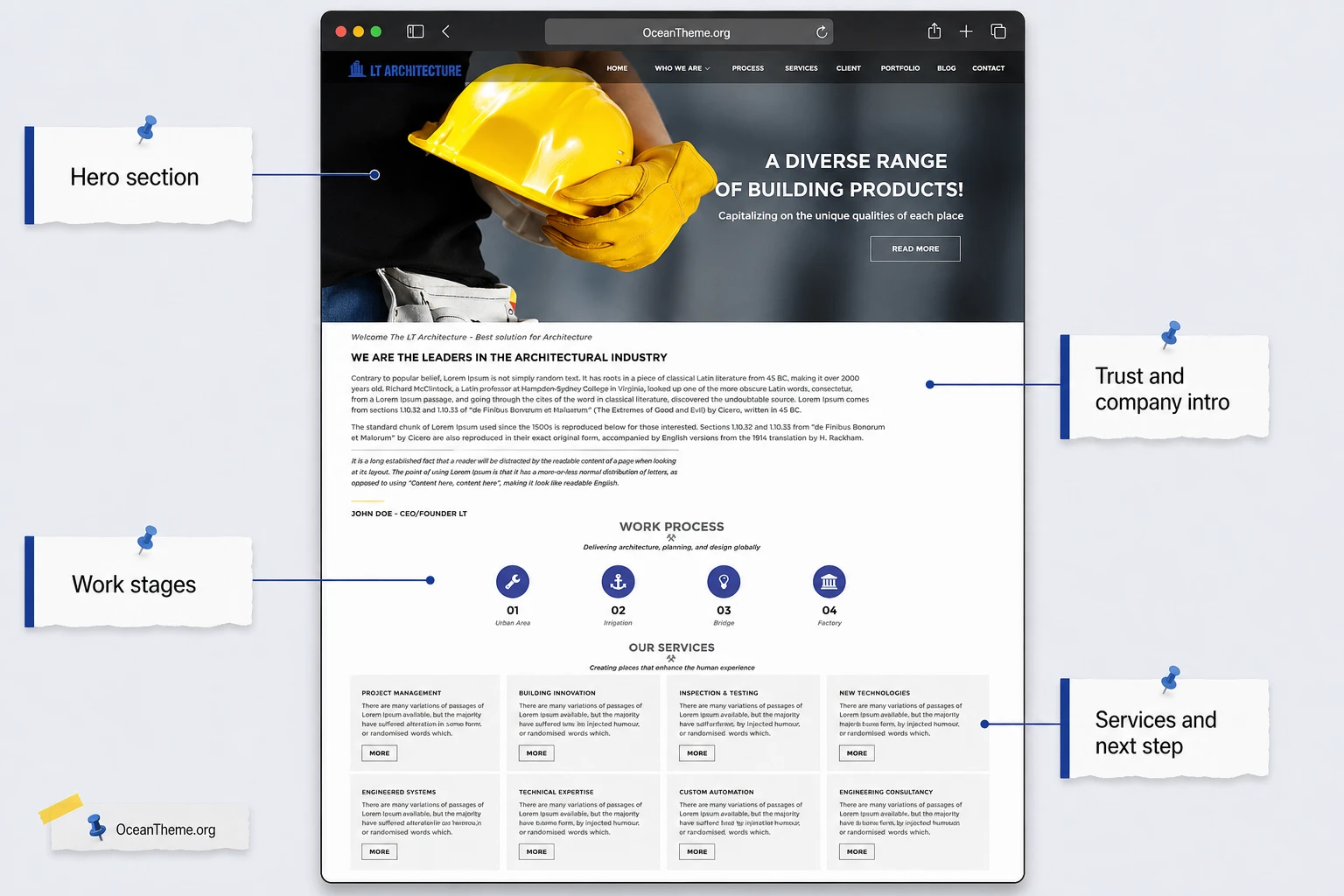Click the ENGINEERING CONSULTANCY card title

pyautogui.click(x=885, y=792)
